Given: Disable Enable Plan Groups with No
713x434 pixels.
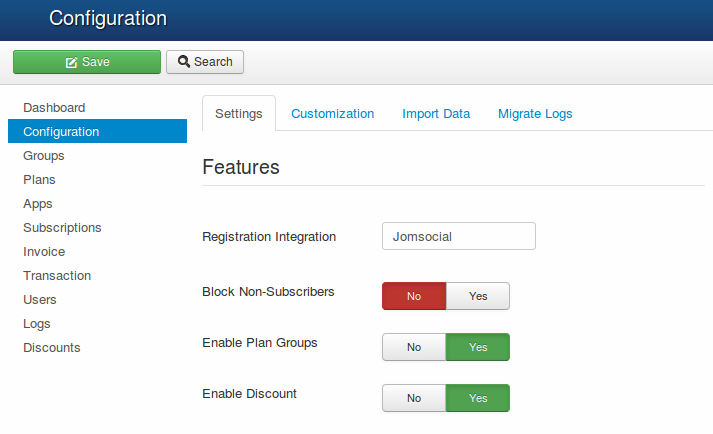Looking at the screenshot, I should point(414,347).
